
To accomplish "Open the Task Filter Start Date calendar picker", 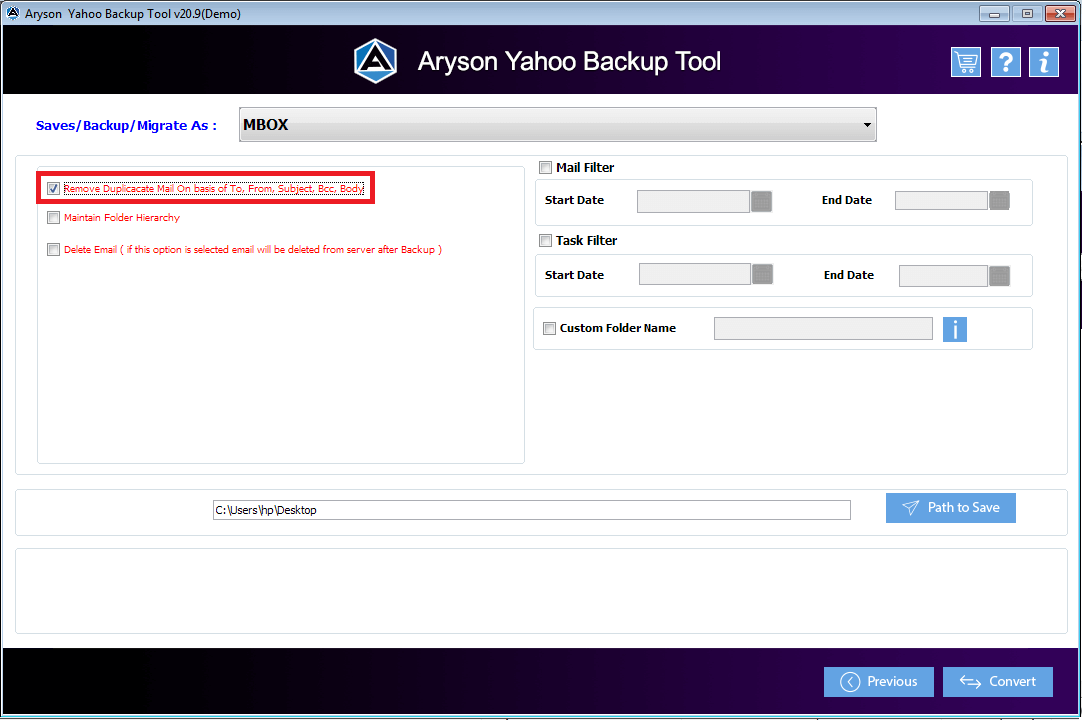I will coord(761,273).
